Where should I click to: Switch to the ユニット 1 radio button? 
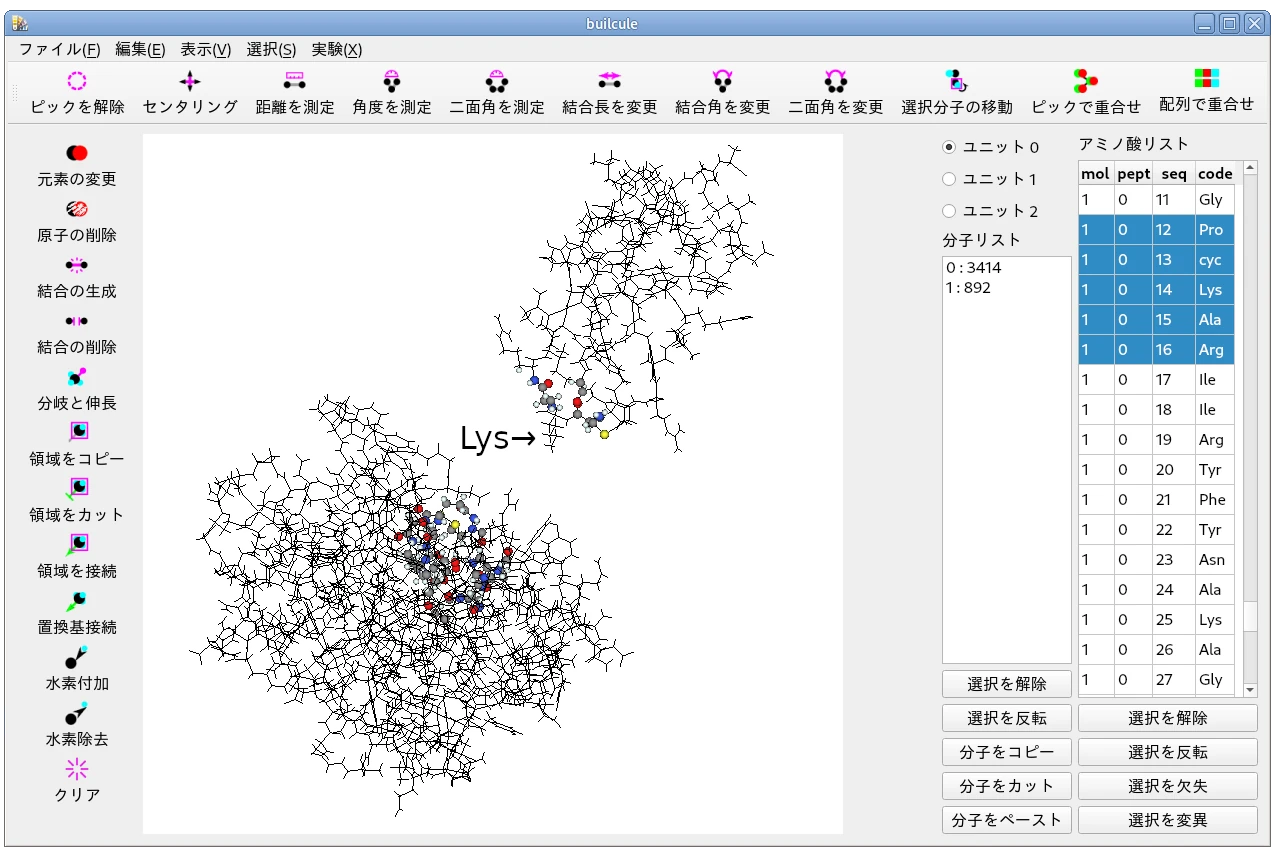pyautogui.click(x=949, y=179)
